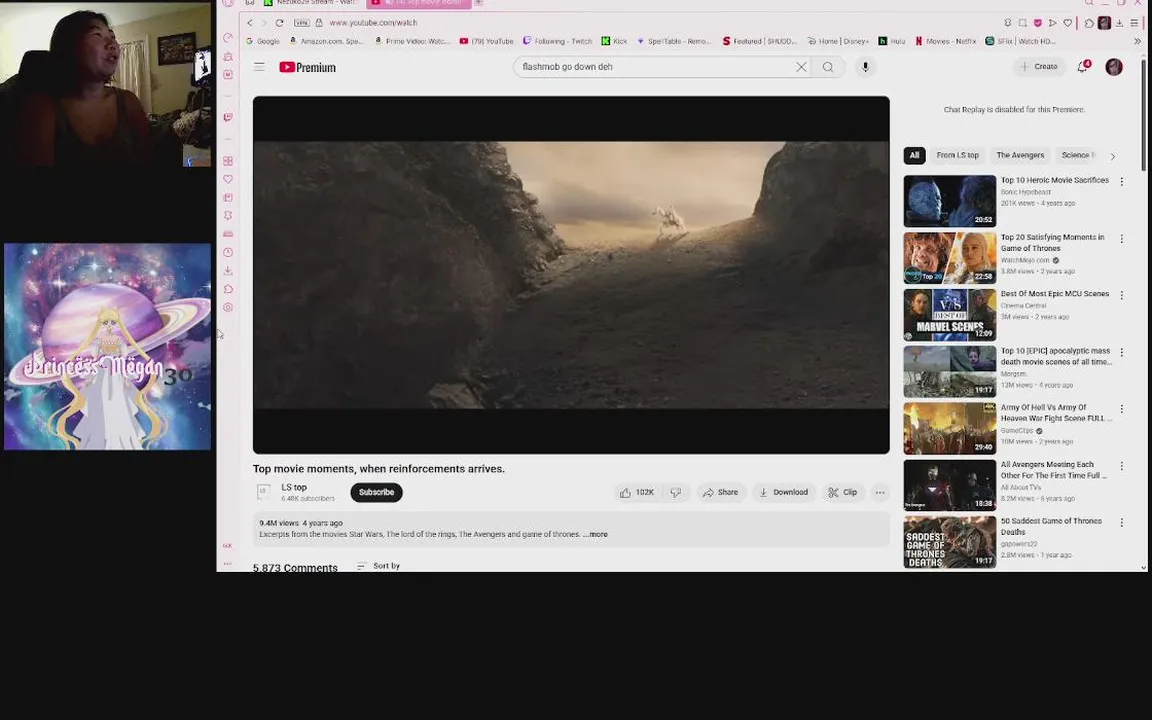Expand the description with ...more
Viewport: 1152px width, 720px height.
coord(597,534)
